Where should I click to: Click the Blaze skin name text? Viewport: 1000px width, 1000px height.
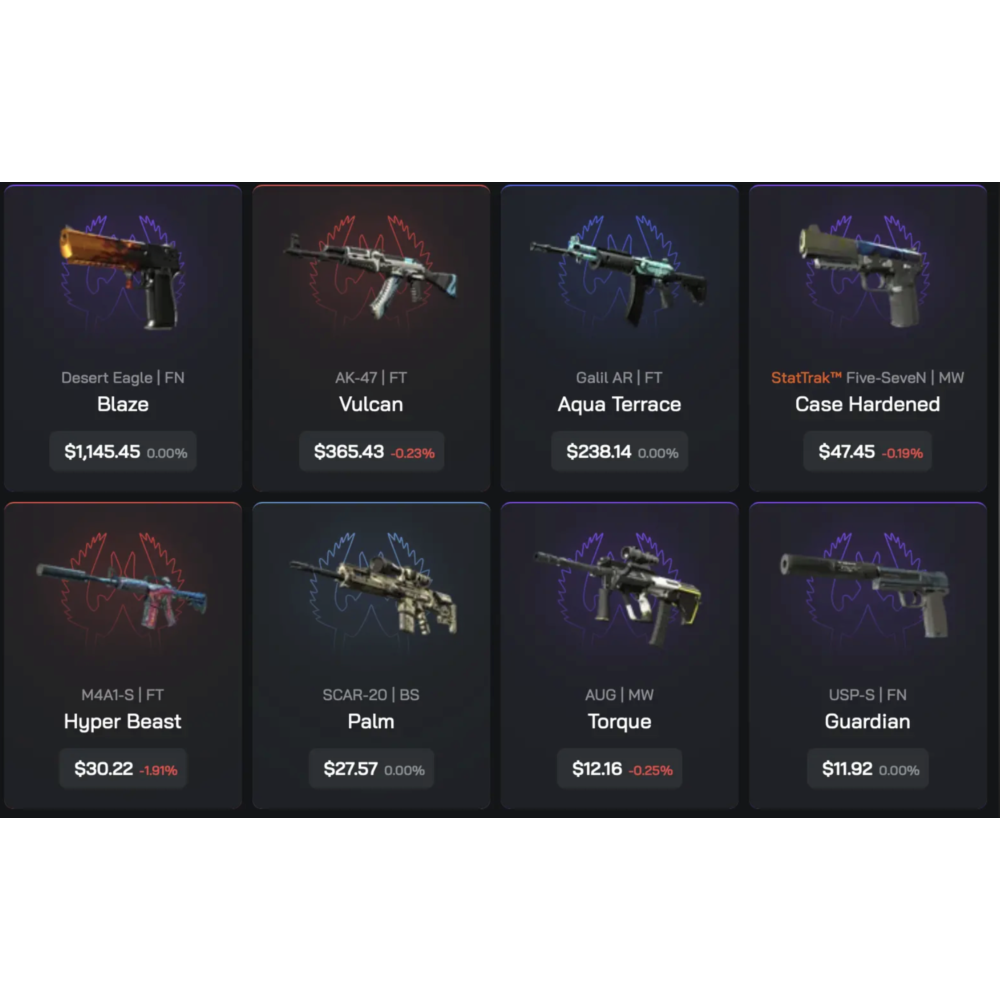pos(122,404)
